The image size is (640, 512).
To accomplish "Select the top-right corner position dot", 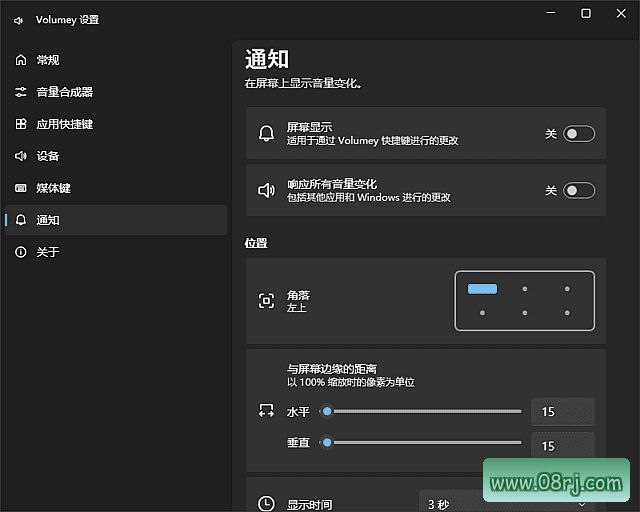I will pyautogui.click(x=567, y=289).
